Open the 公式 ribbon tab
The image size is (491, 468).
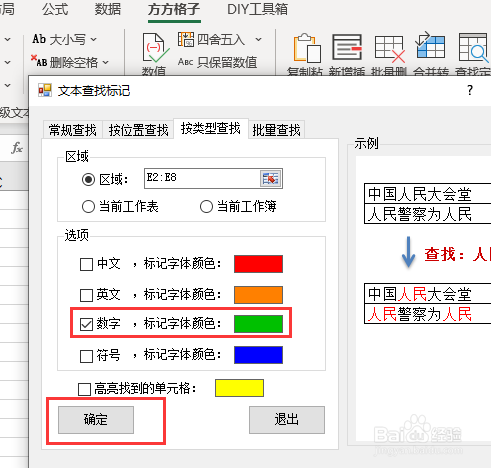[x=55, y=9]
